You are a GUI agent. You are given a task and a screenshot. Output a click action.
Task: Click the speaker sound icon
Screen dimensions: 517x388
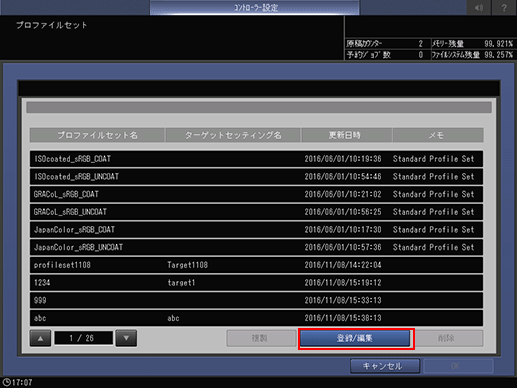coord(479,7)
